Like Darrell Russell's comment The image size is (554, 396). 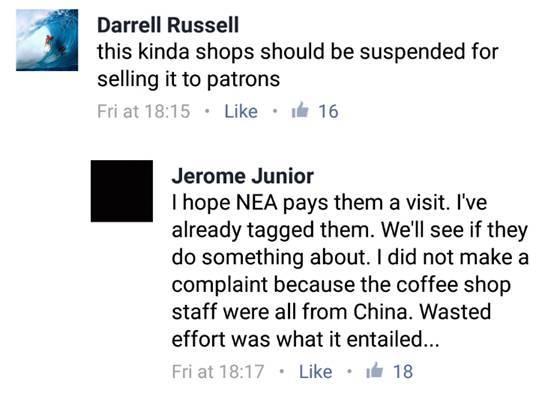(241, 111)
